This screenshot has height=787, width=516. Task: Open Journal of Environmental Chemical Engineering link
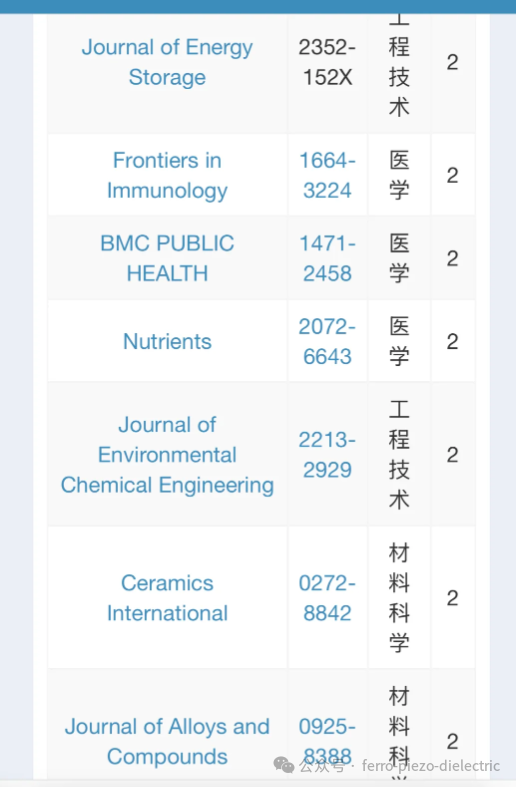(x=167, y=455)
